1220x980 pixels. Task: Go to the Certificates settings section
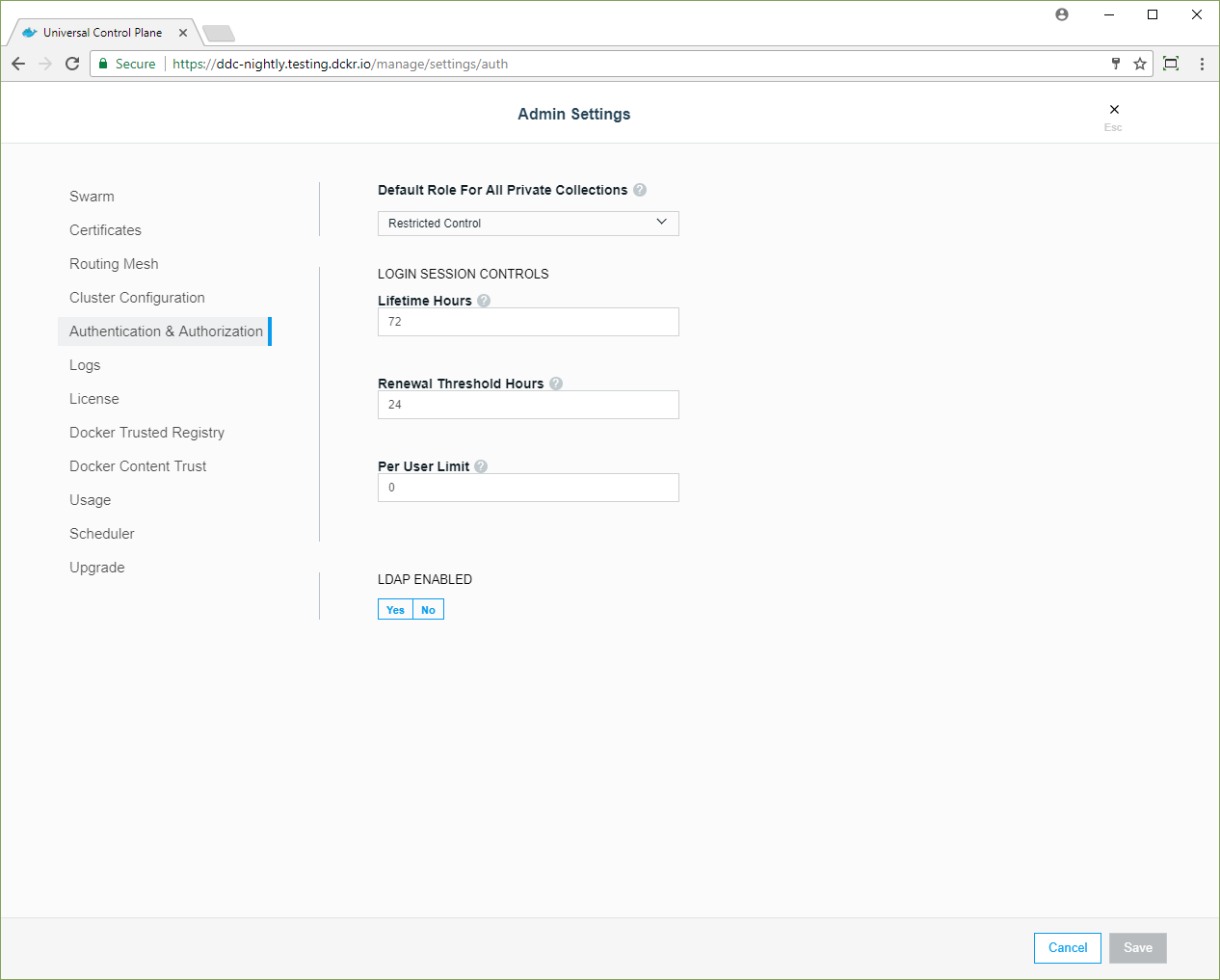click(105, 230)
